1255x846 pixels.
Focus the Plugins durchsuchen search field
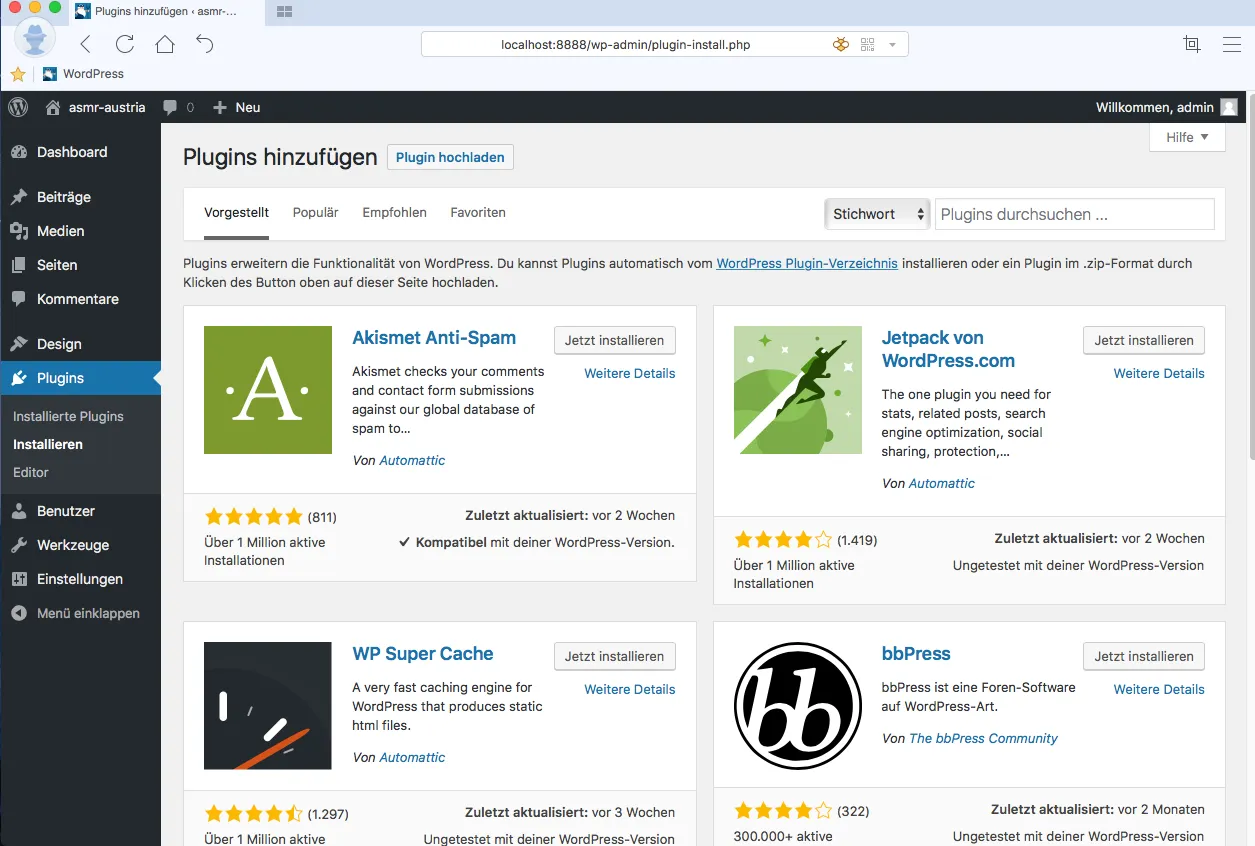click(x=1075, y=214)
